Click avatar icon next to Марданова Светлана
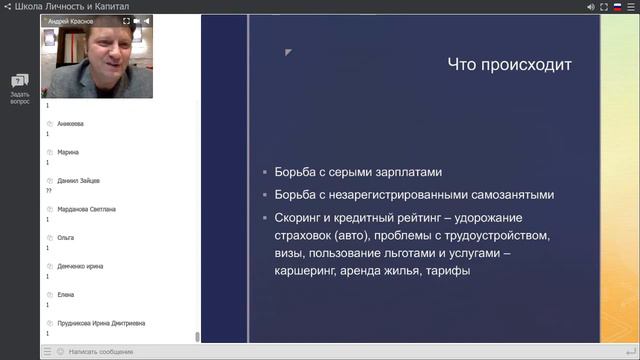Image resolution: width=640 pixels, height=360 pixels. click(x=50, y=209)
